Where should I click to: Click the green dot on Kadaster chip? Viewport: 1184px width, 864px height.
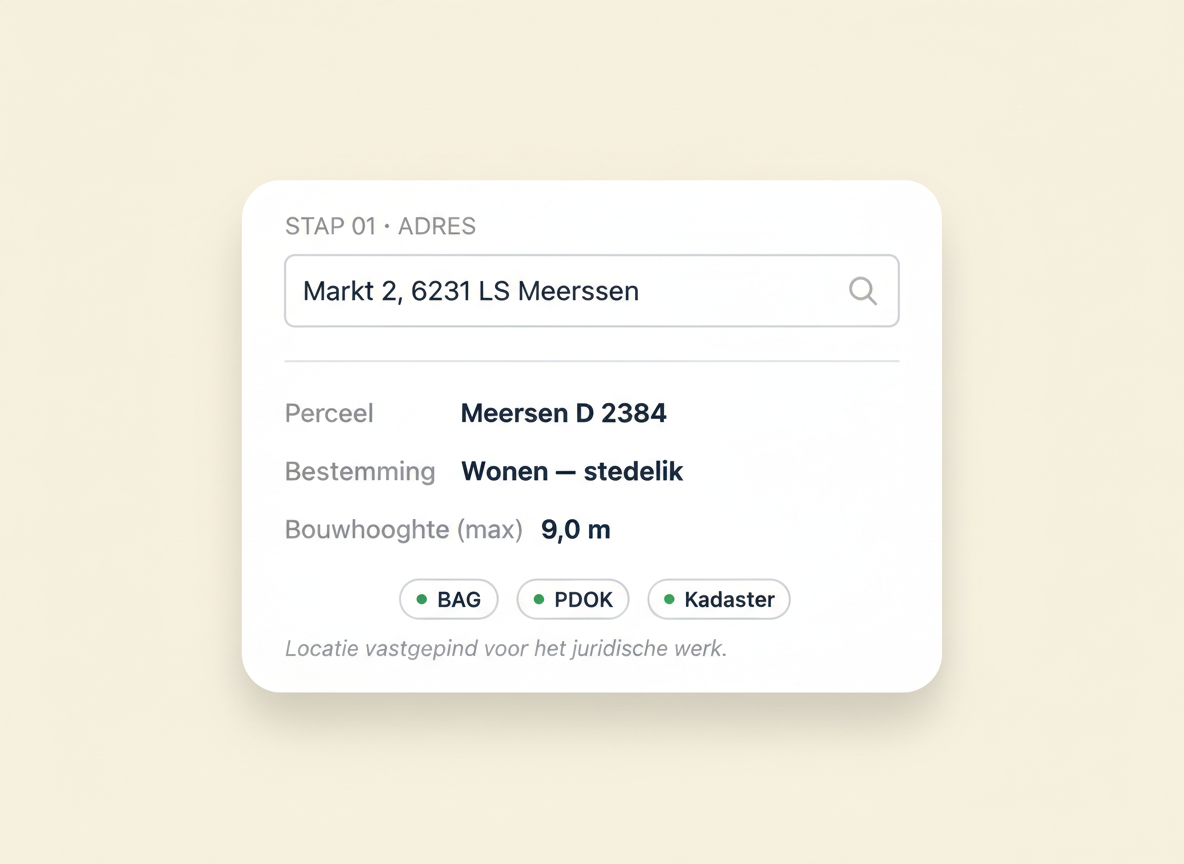pyautogui.click(x=669, y=600)
